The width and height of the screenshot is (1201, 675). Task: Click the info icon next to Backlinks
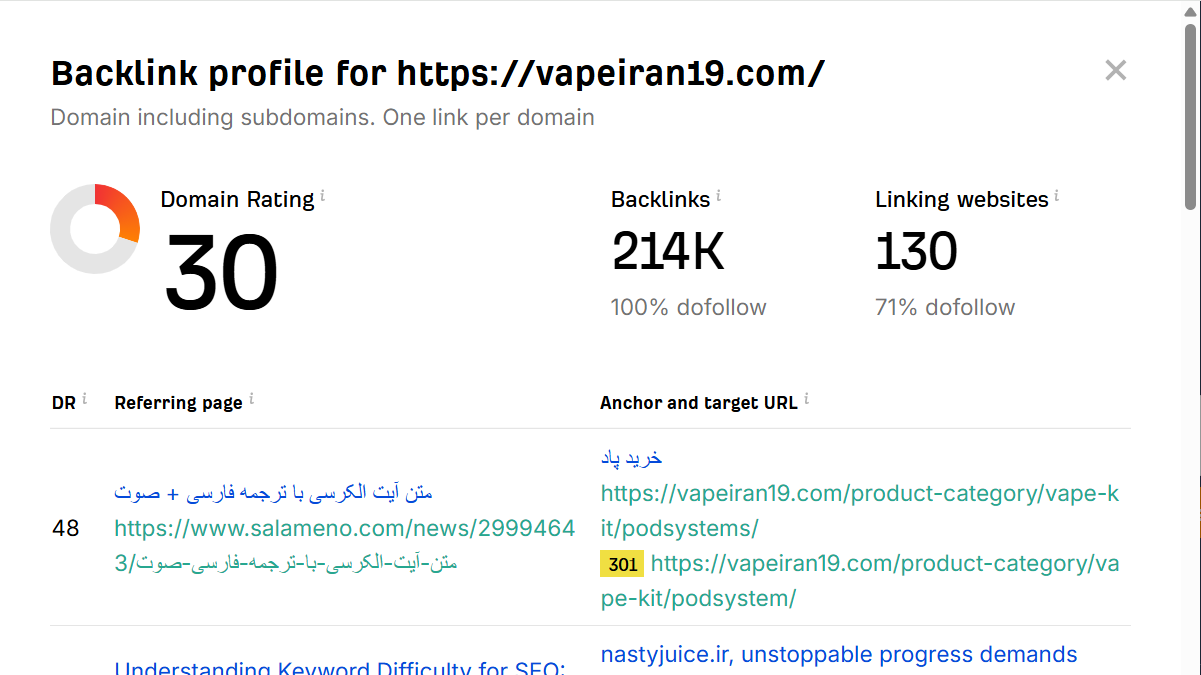pyautogui.click(x=718, y=197)
